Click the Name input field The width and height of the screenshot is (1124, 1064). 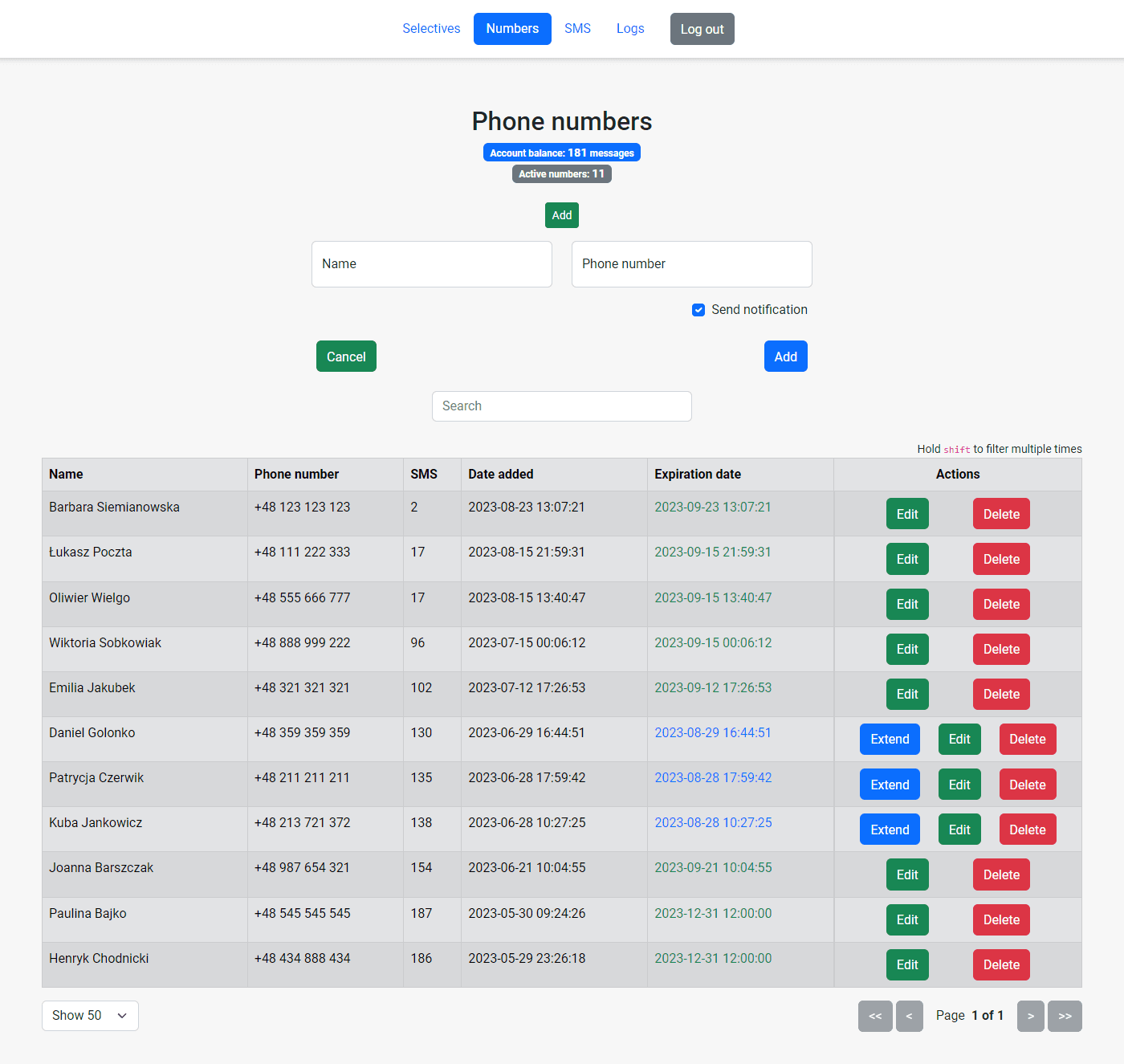point(432,264)
